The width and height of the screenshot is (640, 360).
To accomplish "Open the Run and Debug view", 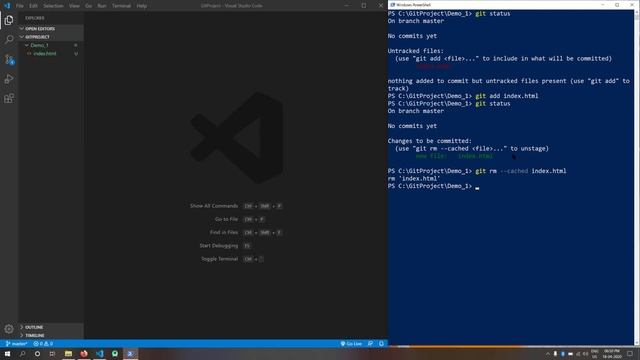I will [9, 79].
